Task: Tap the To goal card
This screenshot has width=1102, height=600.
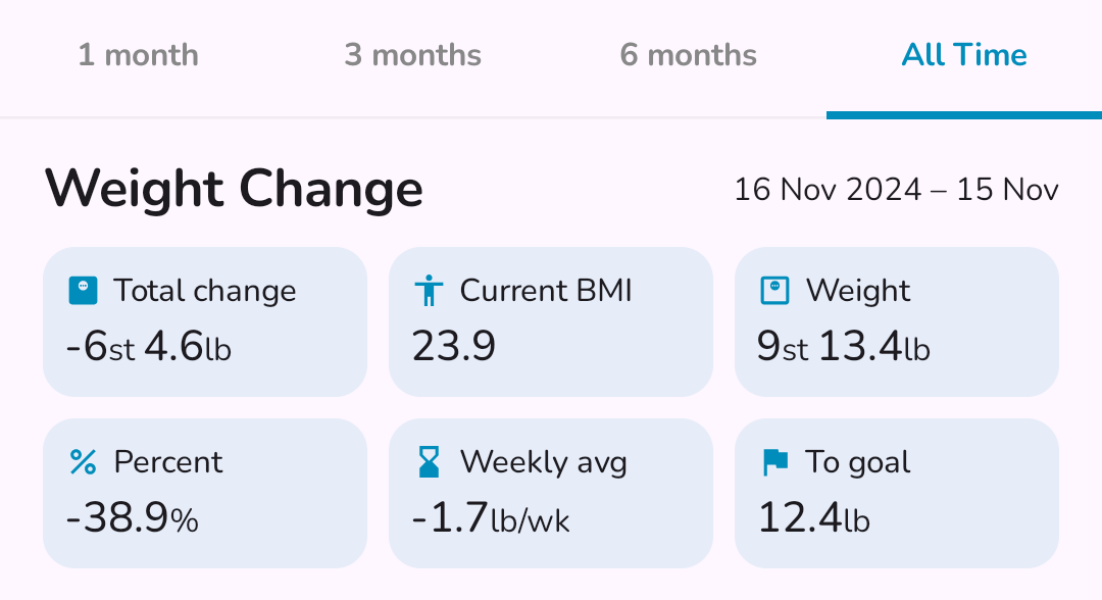Action: click(897, 493)
